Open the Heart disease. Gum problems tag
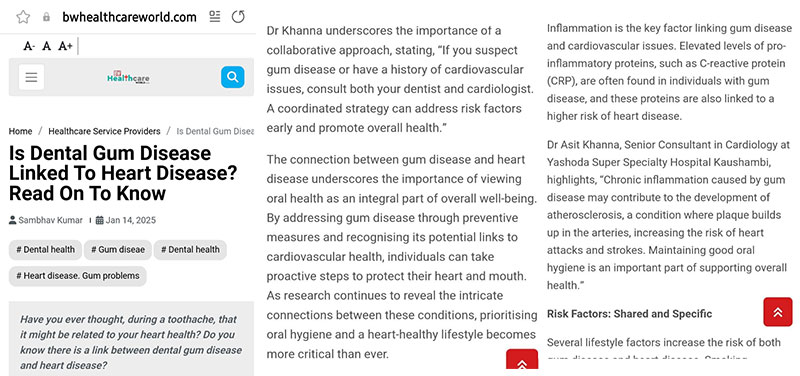 pyautogui.click(x=78, y=276)
